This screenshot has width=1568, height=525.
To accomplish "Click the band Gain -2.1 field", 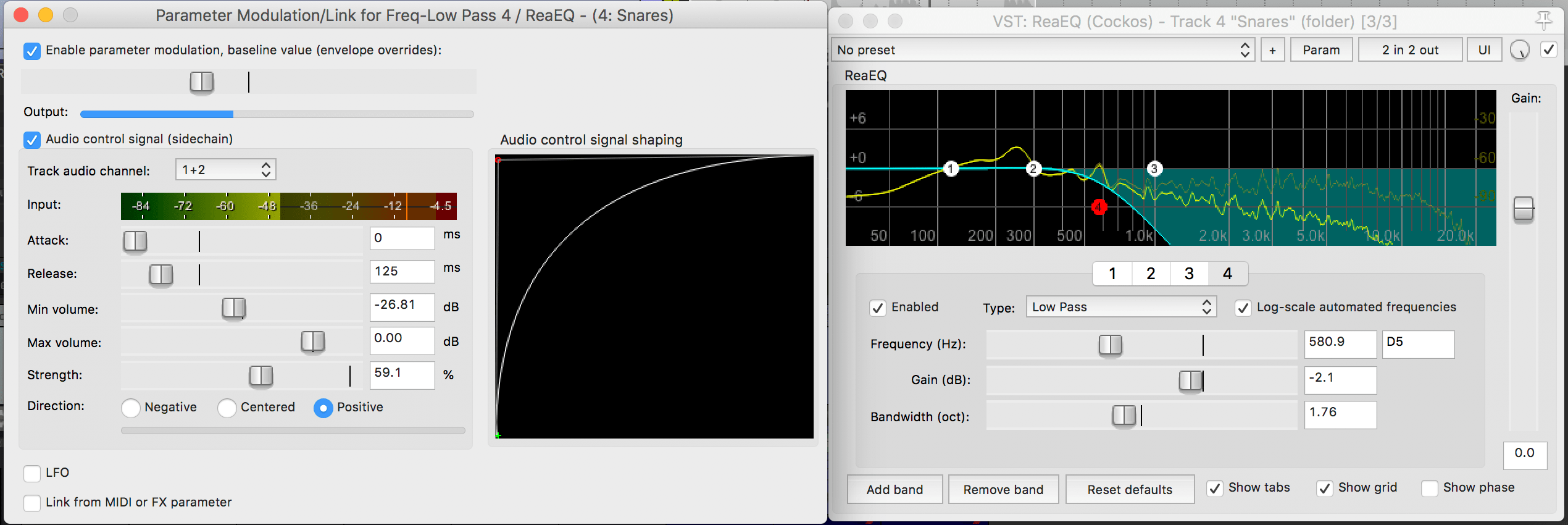I will [1340, 380].
